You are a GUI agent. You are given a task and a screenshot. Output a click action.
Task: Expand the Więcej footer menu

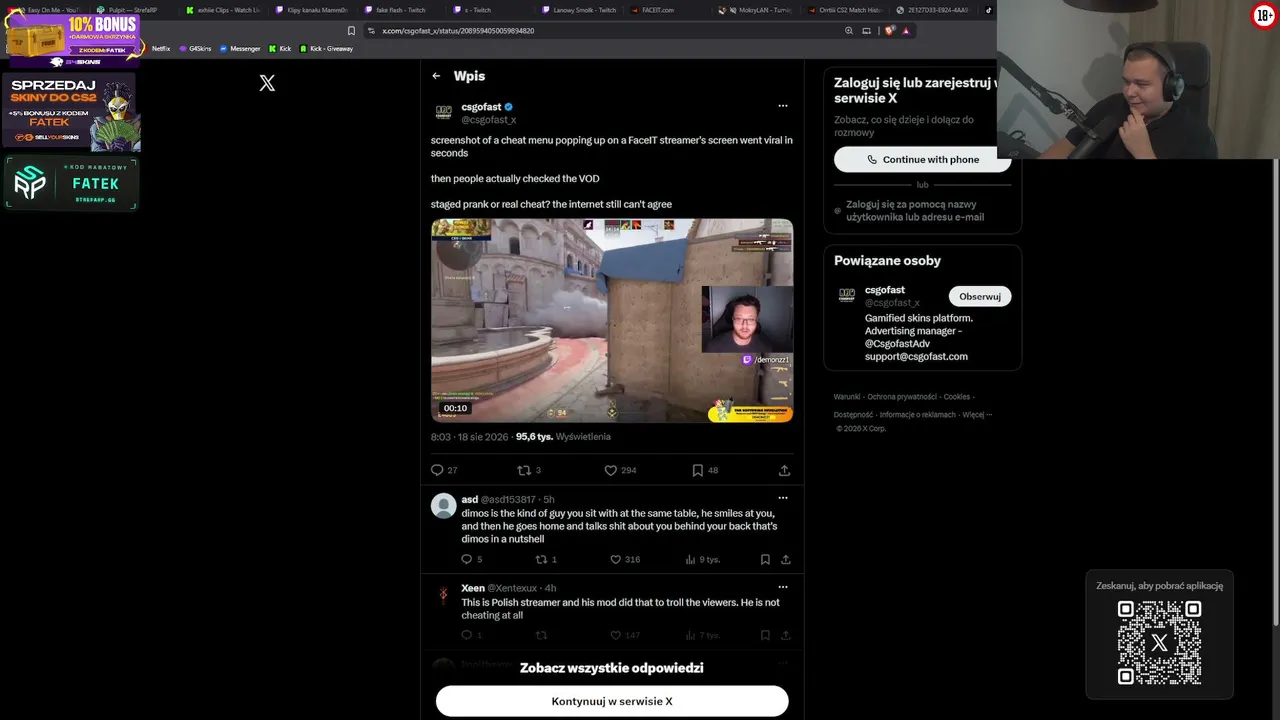coord(977,414)
